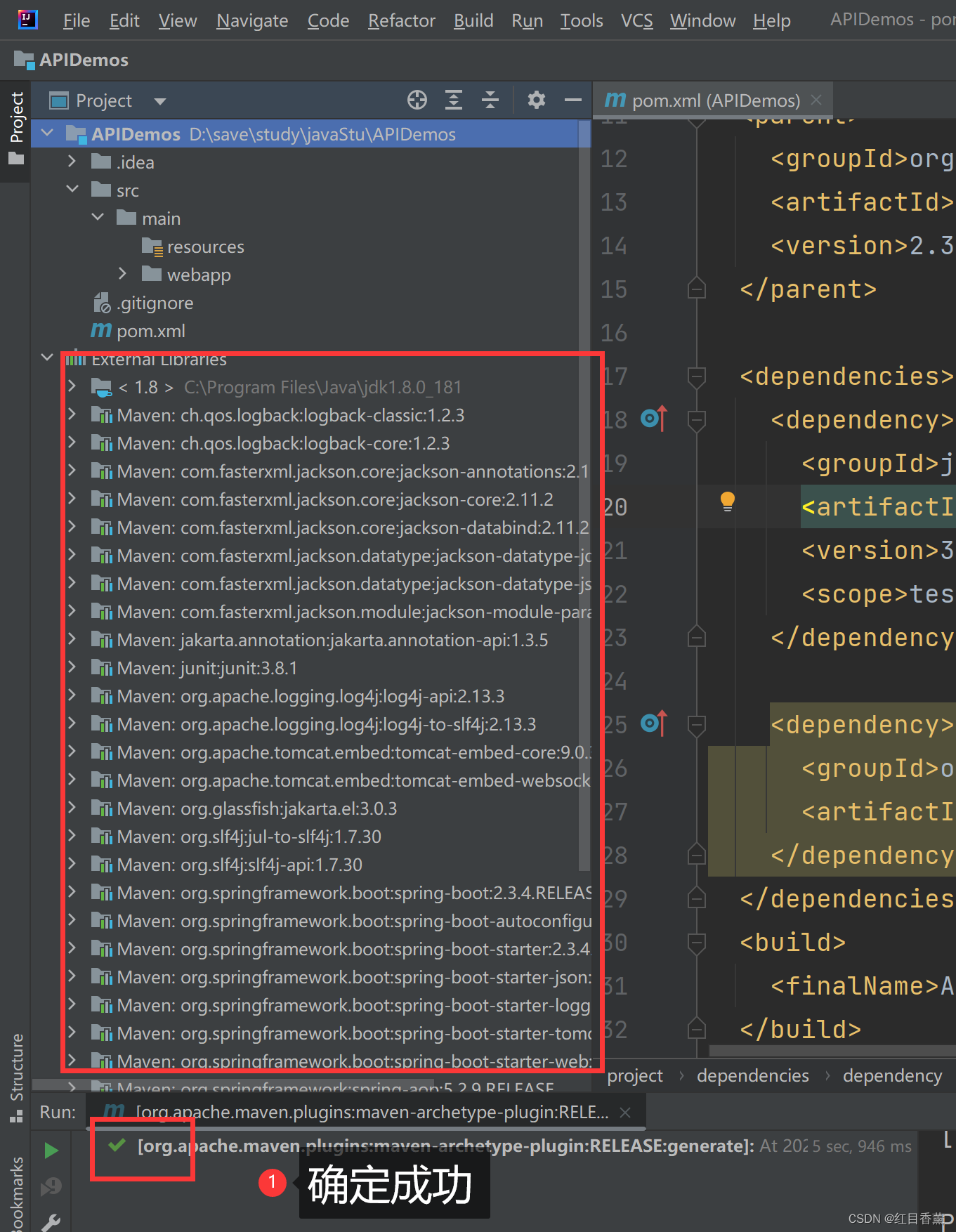Expand the logback-classic:1.2.3 library

pos(72,414)
